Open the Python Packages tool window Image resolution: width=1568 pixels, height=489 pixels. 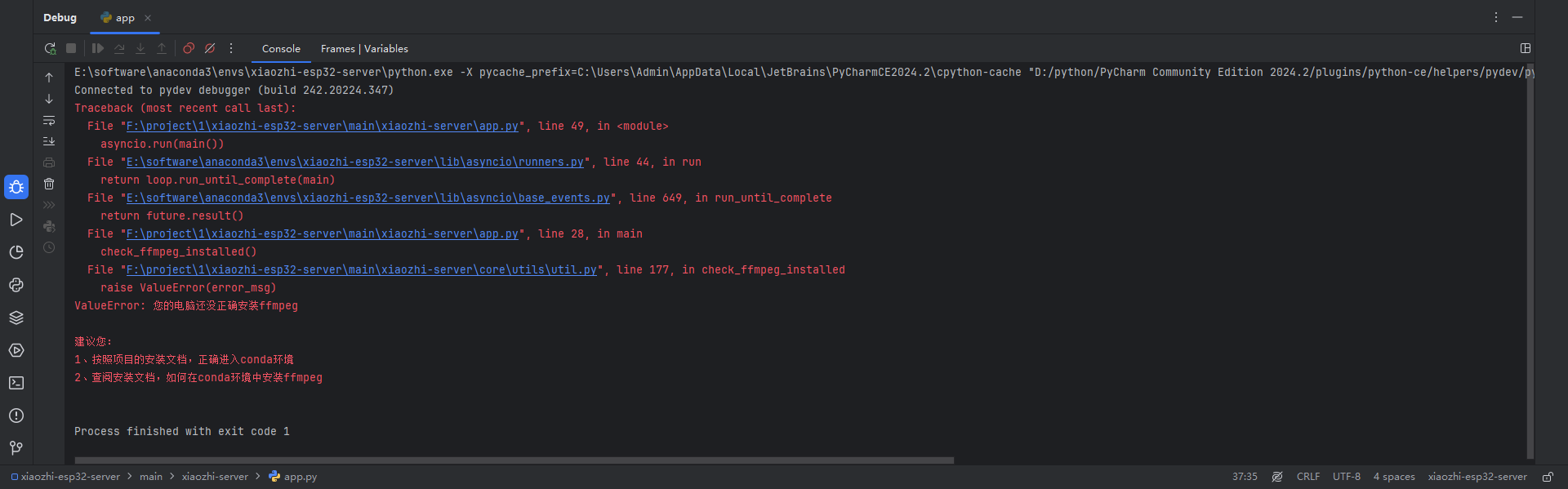[x=16, y=318]
